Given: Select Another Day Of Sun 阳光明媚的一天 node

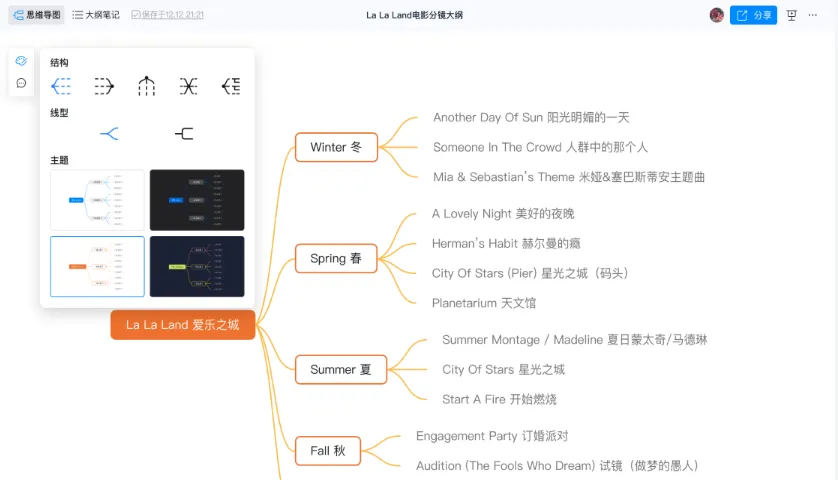Looking at the screenshot, I should click(x=531, y=117).
